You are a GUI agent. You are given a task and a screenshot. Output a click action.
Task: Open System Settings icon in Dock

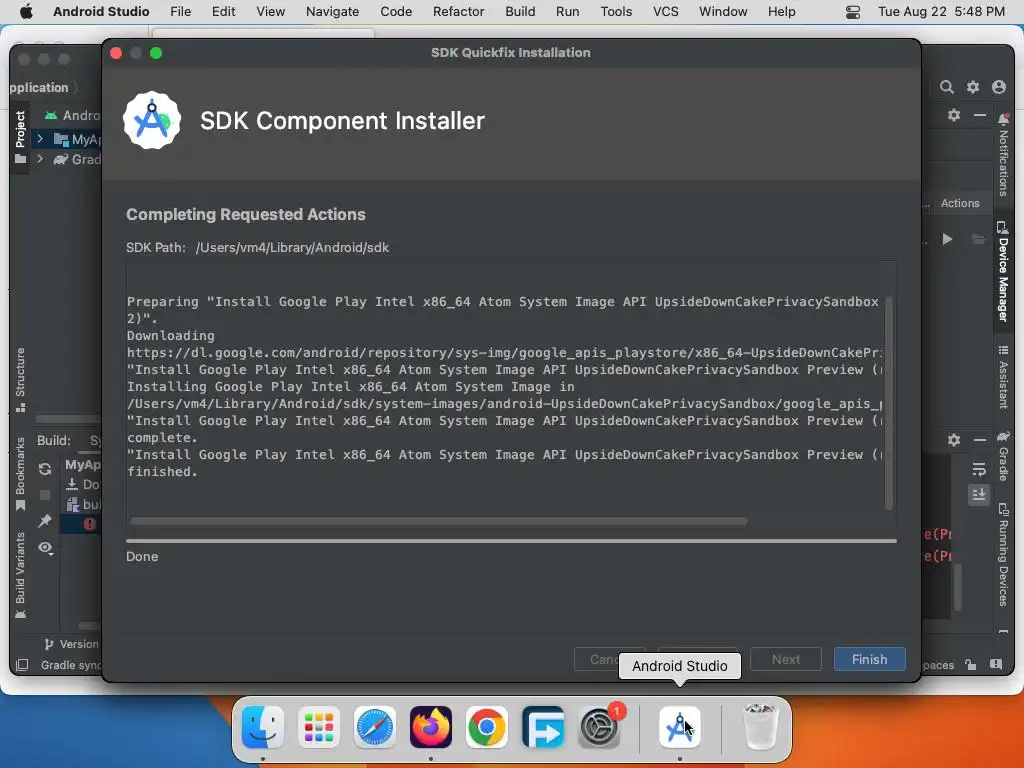[599, 727]
